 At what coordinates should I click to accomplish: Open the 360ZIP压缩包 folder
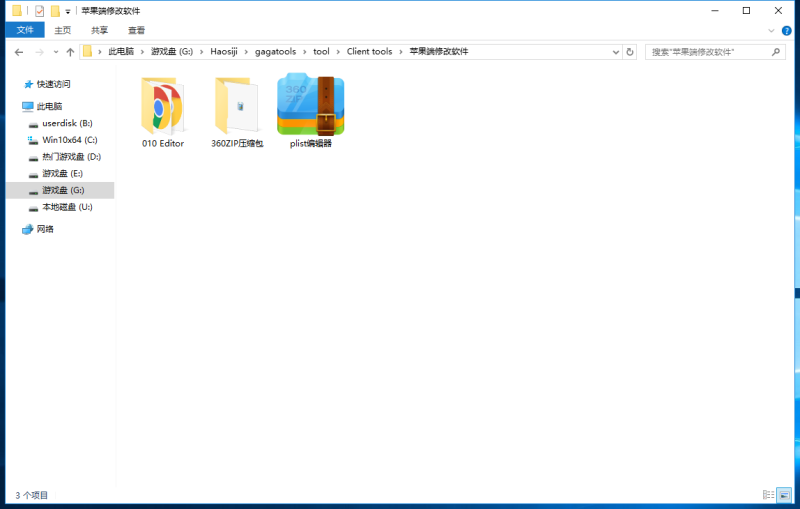point(237,112)
